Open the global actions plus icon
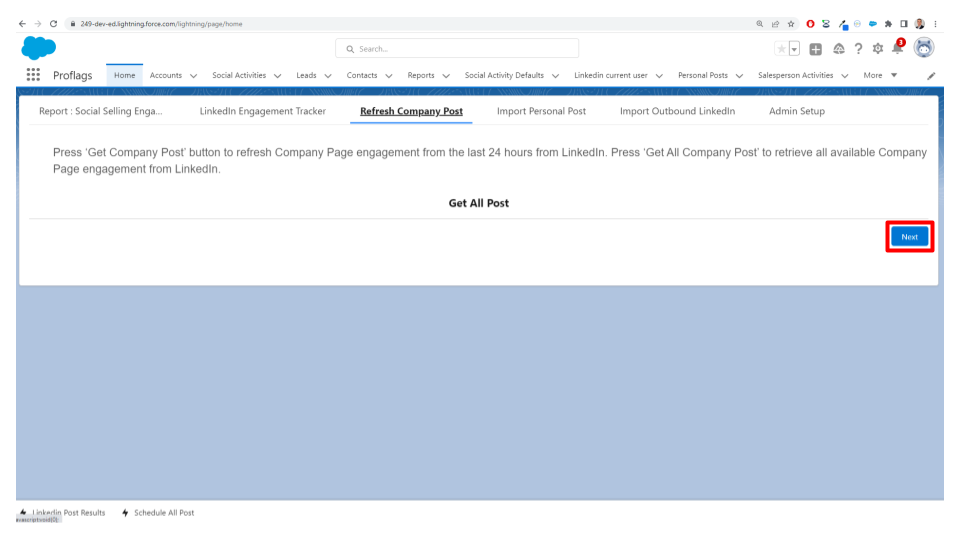Screen dimensions: 960x540 tap(816, 49)
